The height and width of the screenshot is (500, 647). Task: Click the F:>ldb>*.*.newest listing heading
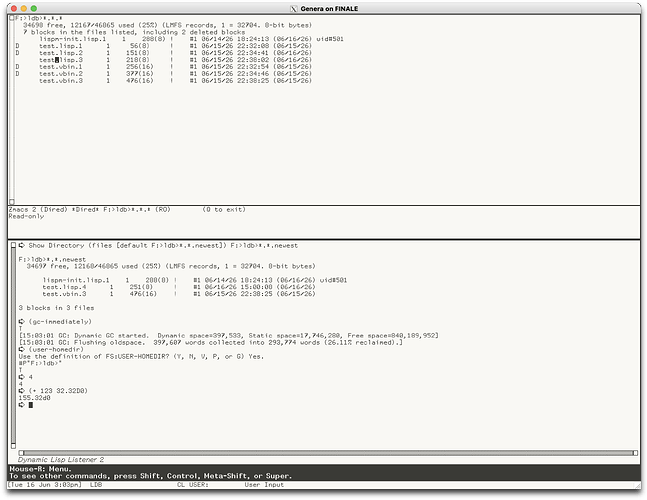[52, 259]
